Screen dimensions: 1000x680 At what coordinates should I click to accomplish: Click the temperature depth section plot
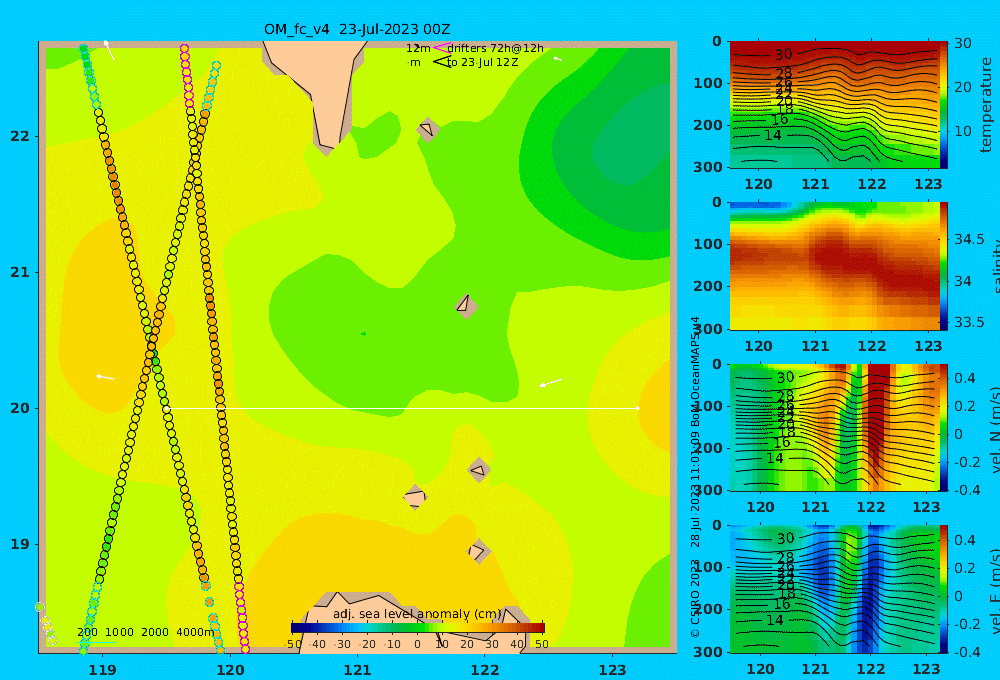[834, 105]
